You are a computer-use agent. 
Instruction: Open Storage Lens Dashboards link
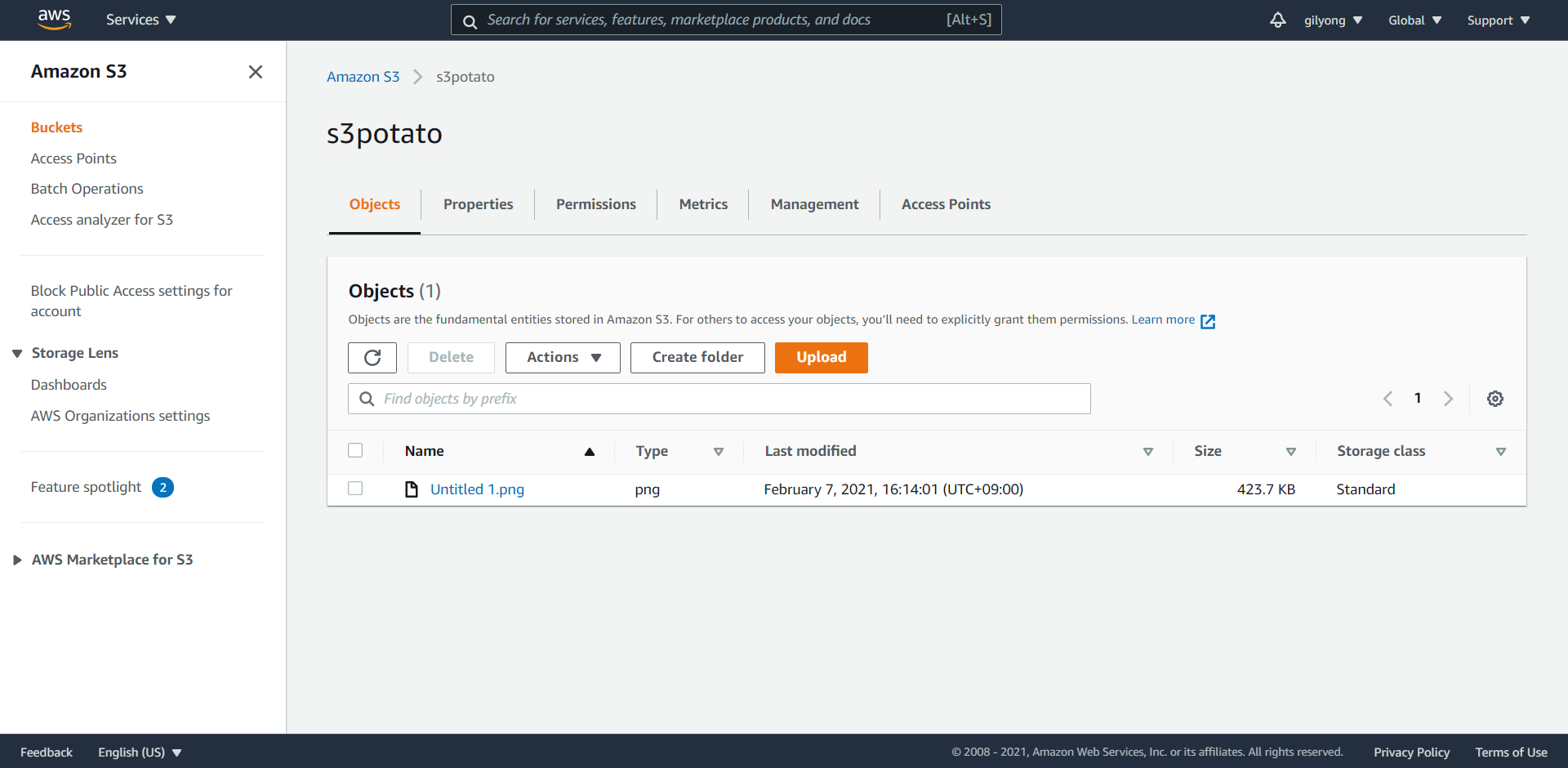point(69,385)
